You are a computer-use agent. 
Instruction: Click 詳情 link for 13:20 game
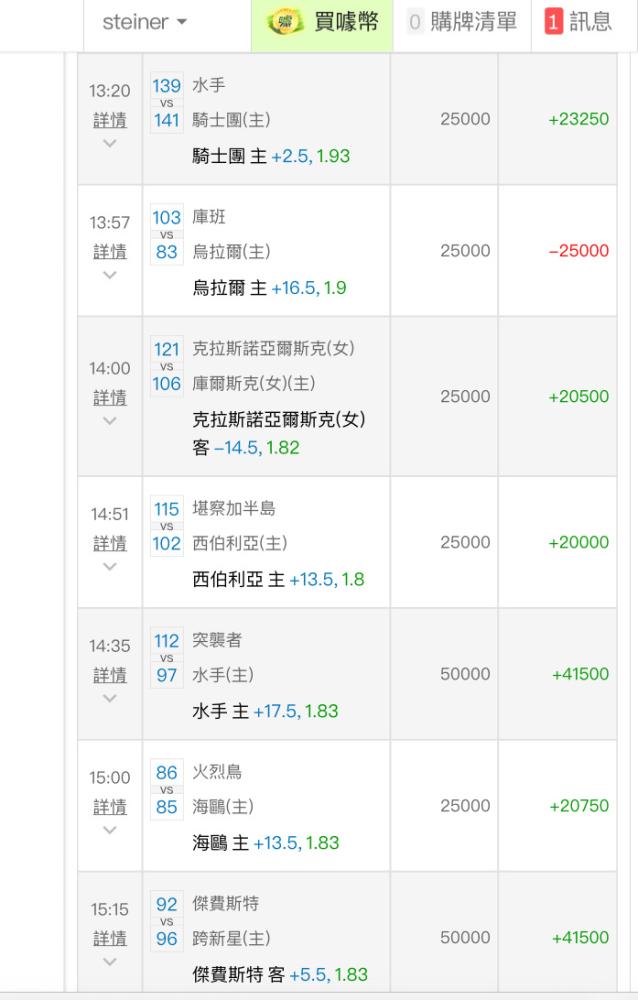[x=110, y=120]
